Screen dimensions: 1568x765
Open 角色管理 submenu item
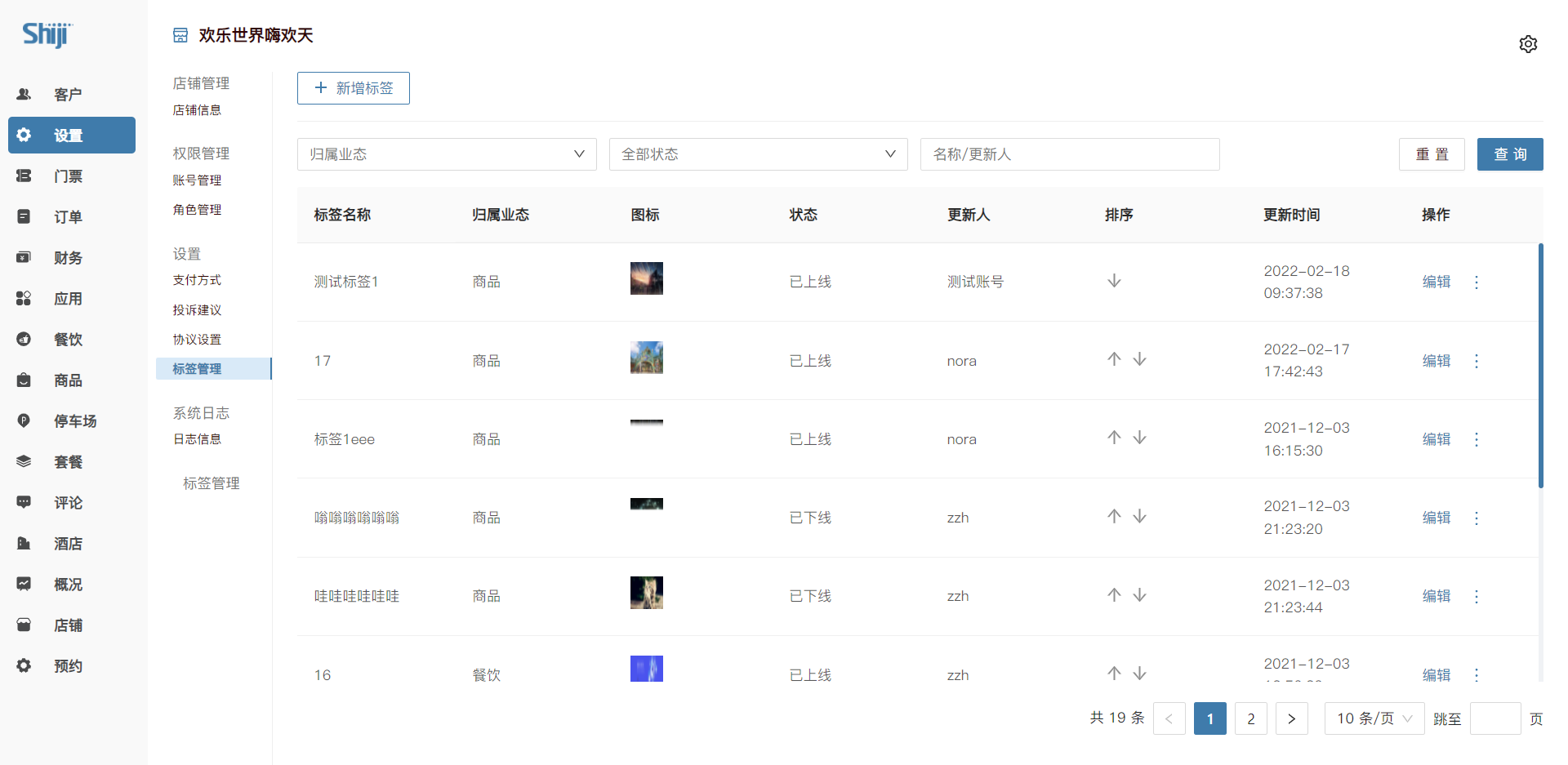point(197,210)
